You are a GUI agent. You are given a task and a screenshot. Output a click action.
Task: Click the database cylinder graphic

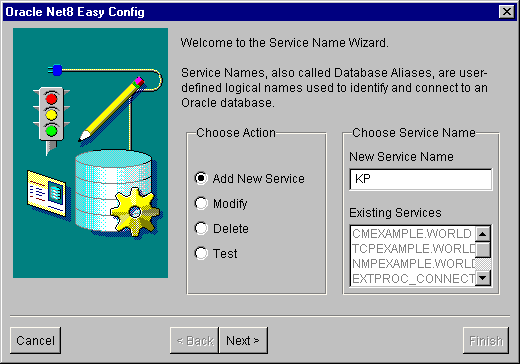coord(113,191)
